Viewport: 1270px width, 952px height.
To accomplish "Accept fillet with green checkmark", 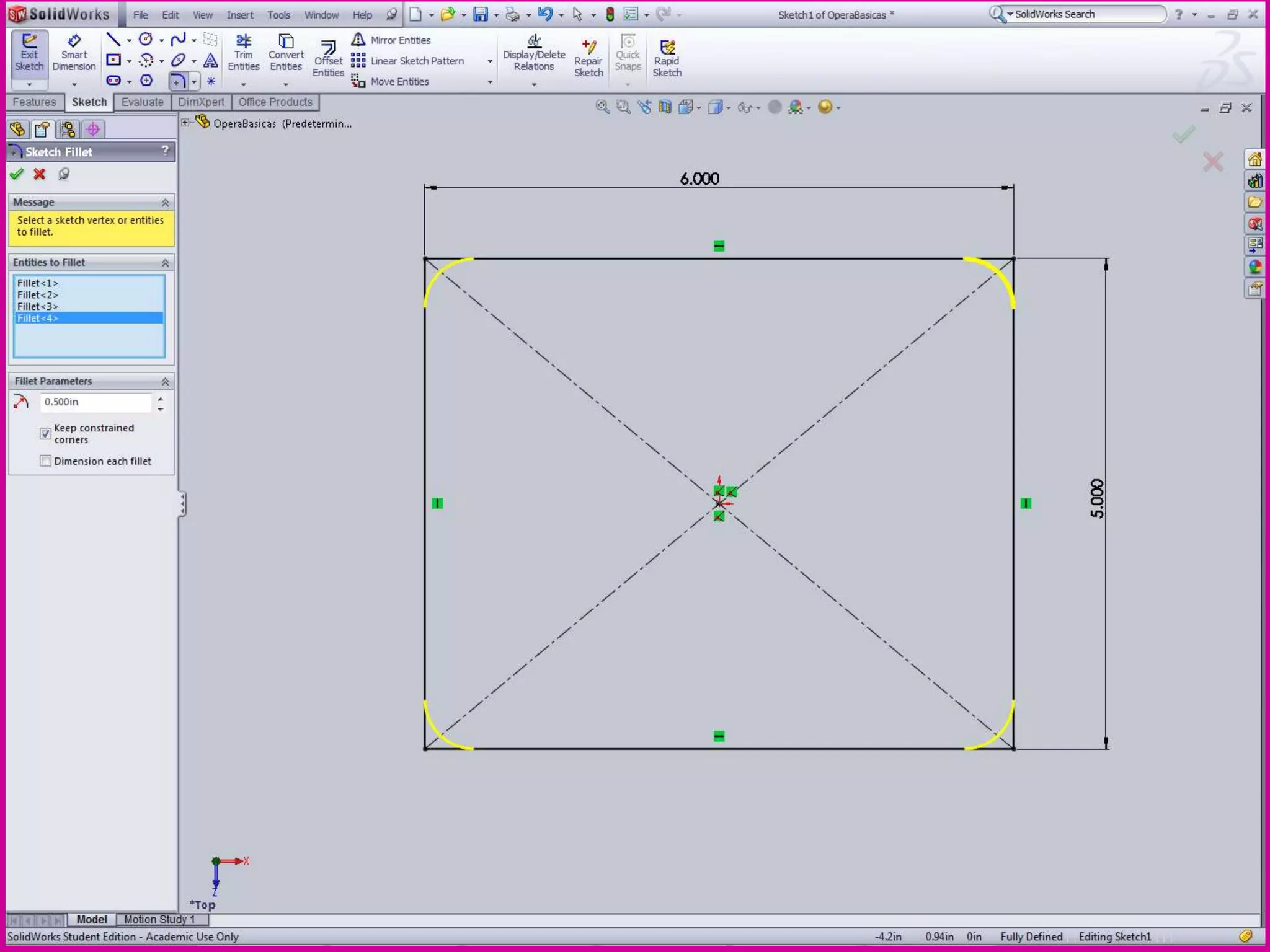I will (17, 174).
